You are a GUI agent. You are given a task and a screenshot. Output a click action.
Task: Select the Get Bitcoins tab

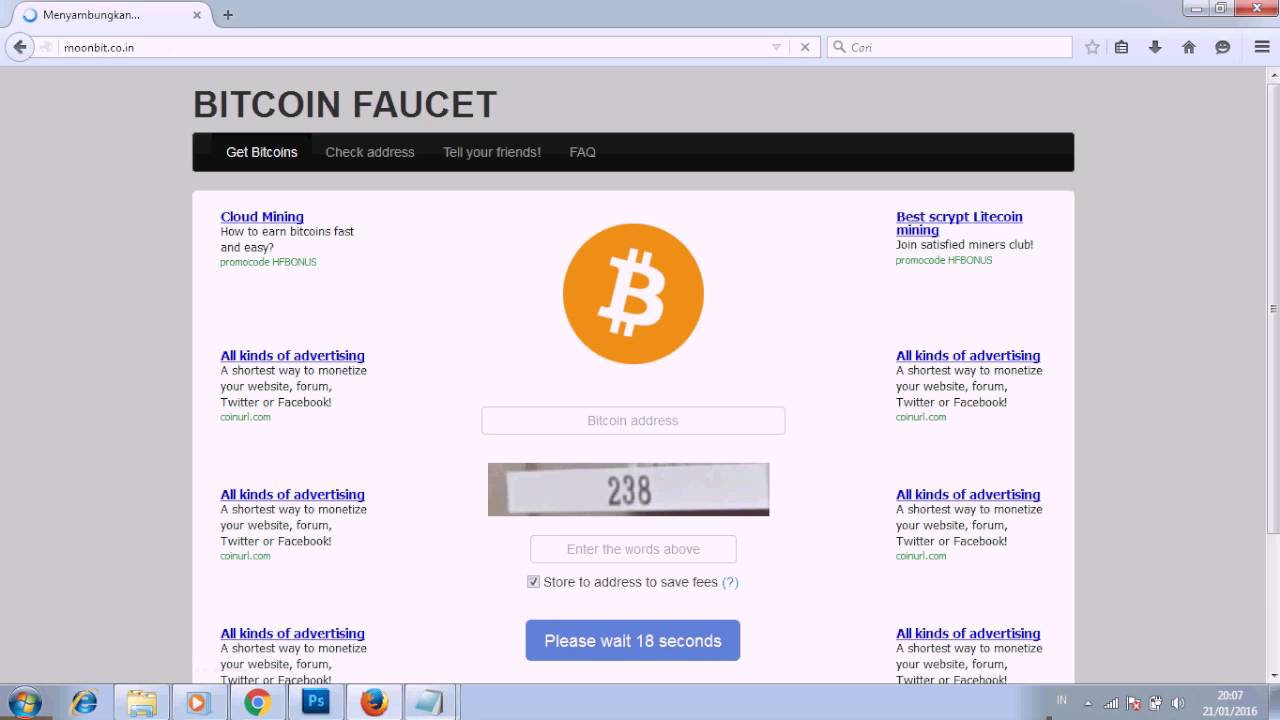(x=261, y=152)
